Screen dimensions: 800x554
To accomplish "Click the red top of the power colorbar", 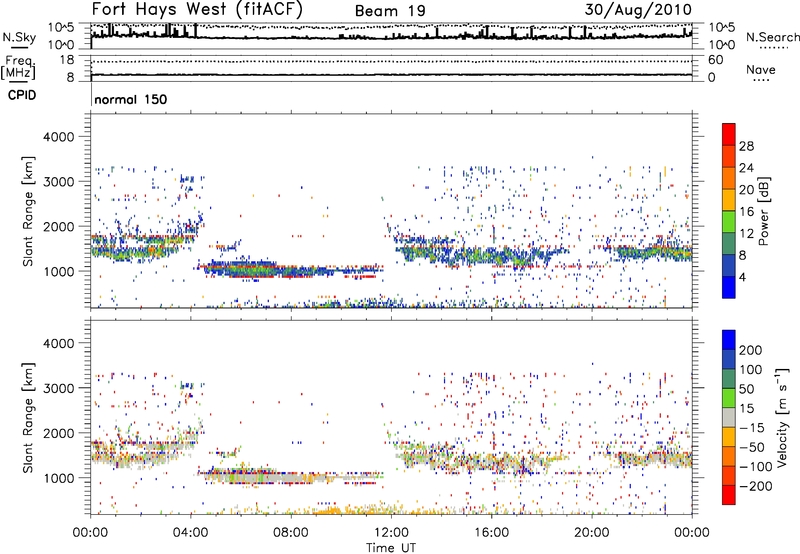I will point(729,134).
